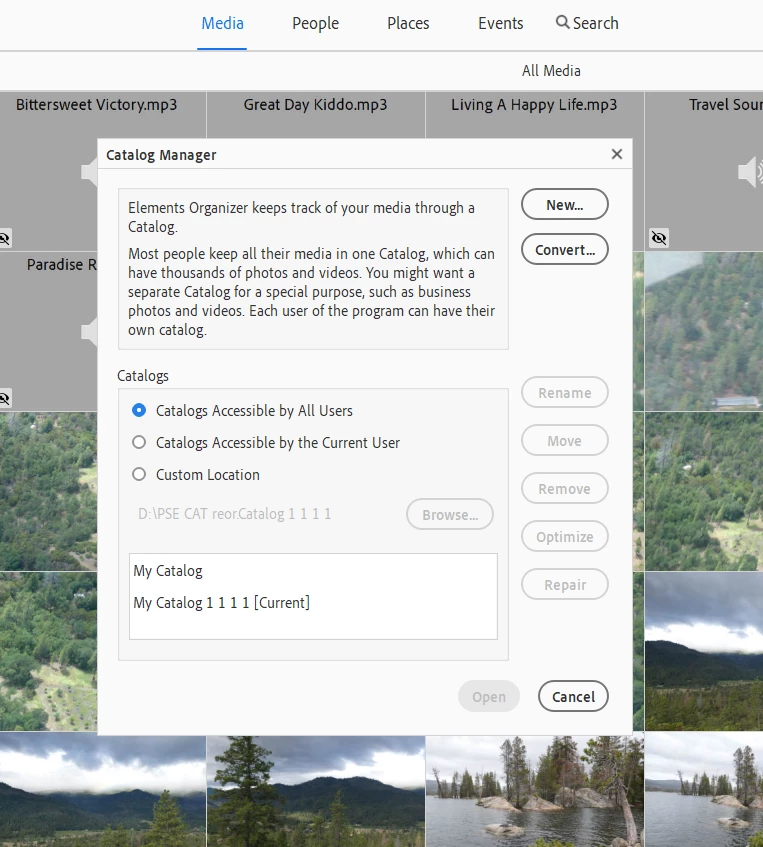This screenshot has height=847, width=763.
Task: Cancel the Catalog Manager dialog
Action: point(573,696)
